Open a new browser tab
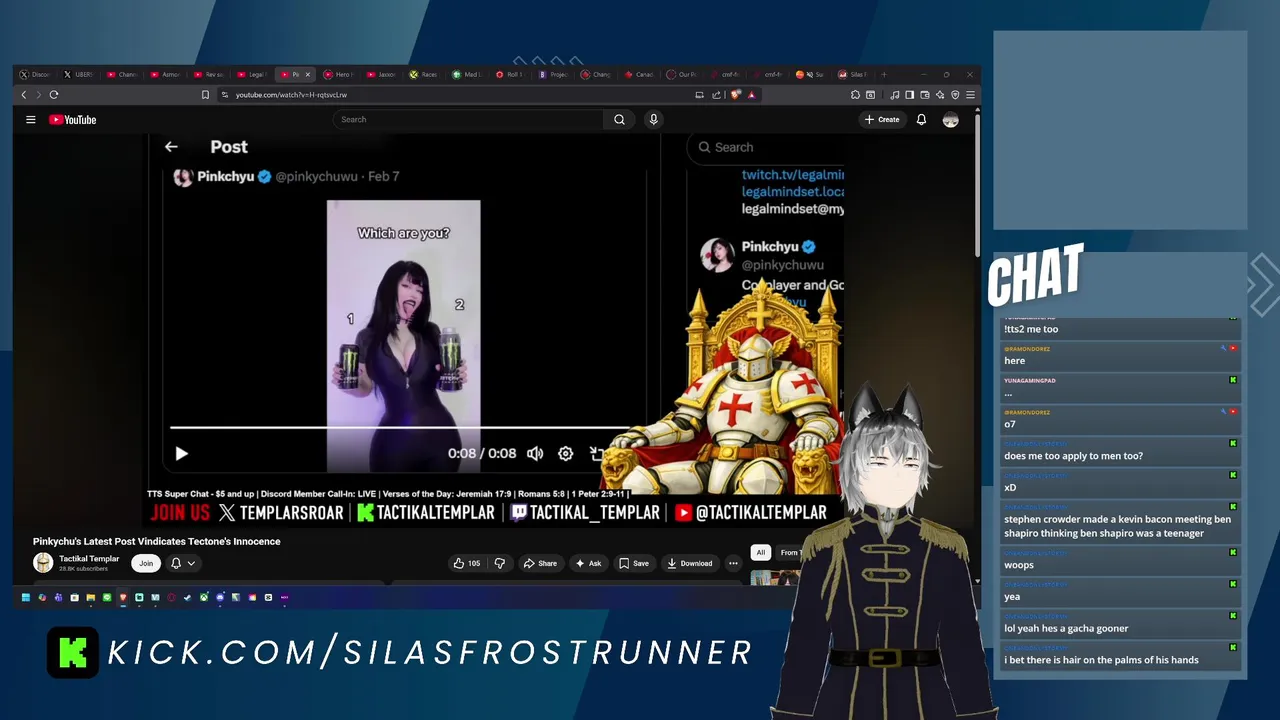1280x720 pixels. tap(883, 74)
